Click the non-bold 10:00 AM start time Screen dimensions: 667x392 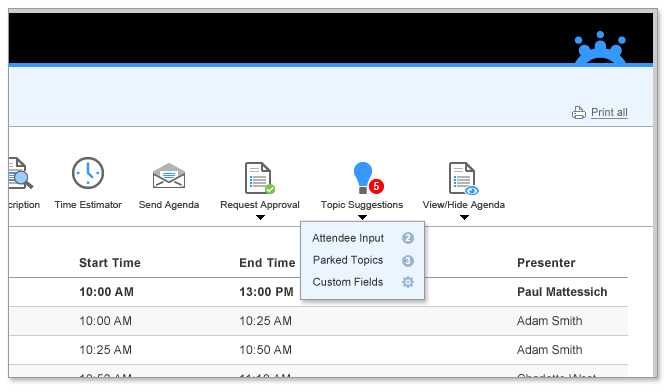[105, 321]
